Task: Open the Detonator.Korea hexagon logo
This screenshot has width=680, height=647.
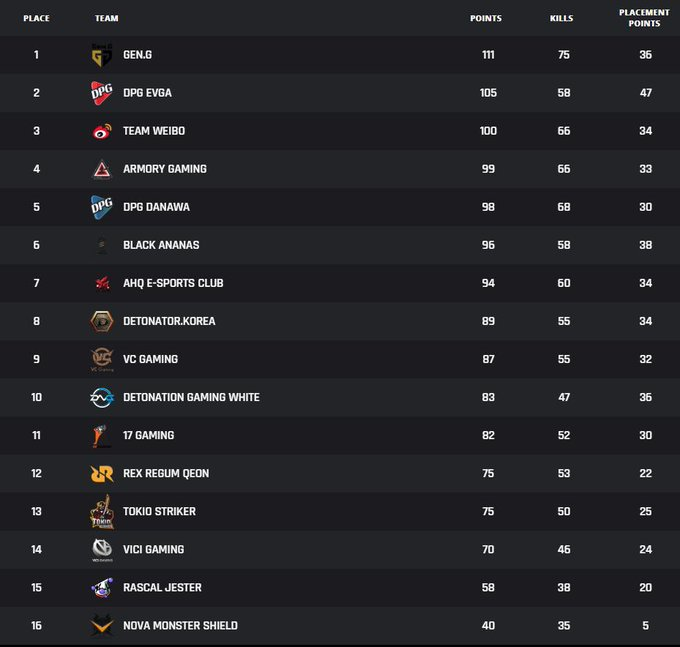Action: click(x=102, y=321)
